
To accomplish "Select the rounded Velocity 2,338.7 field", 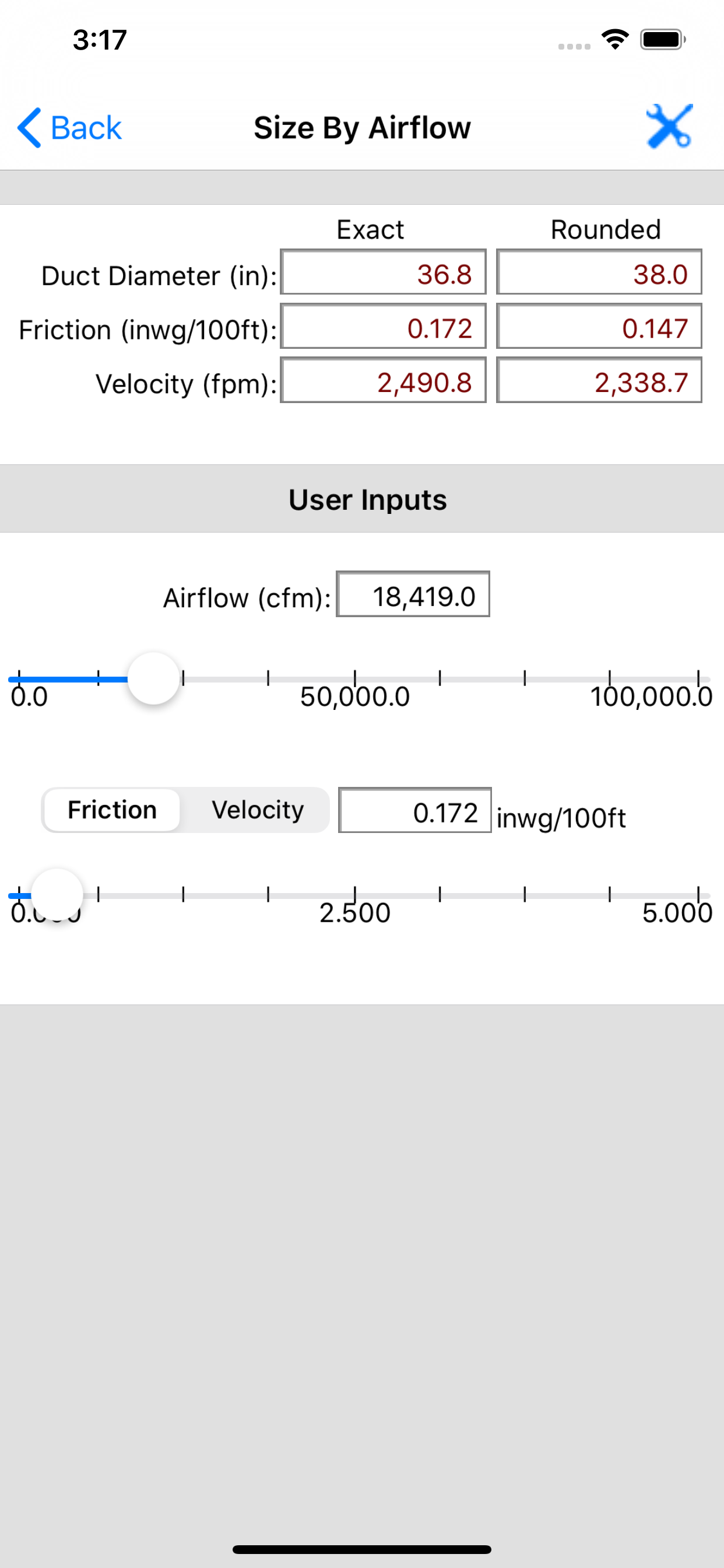I will click(x=599, y=380).
